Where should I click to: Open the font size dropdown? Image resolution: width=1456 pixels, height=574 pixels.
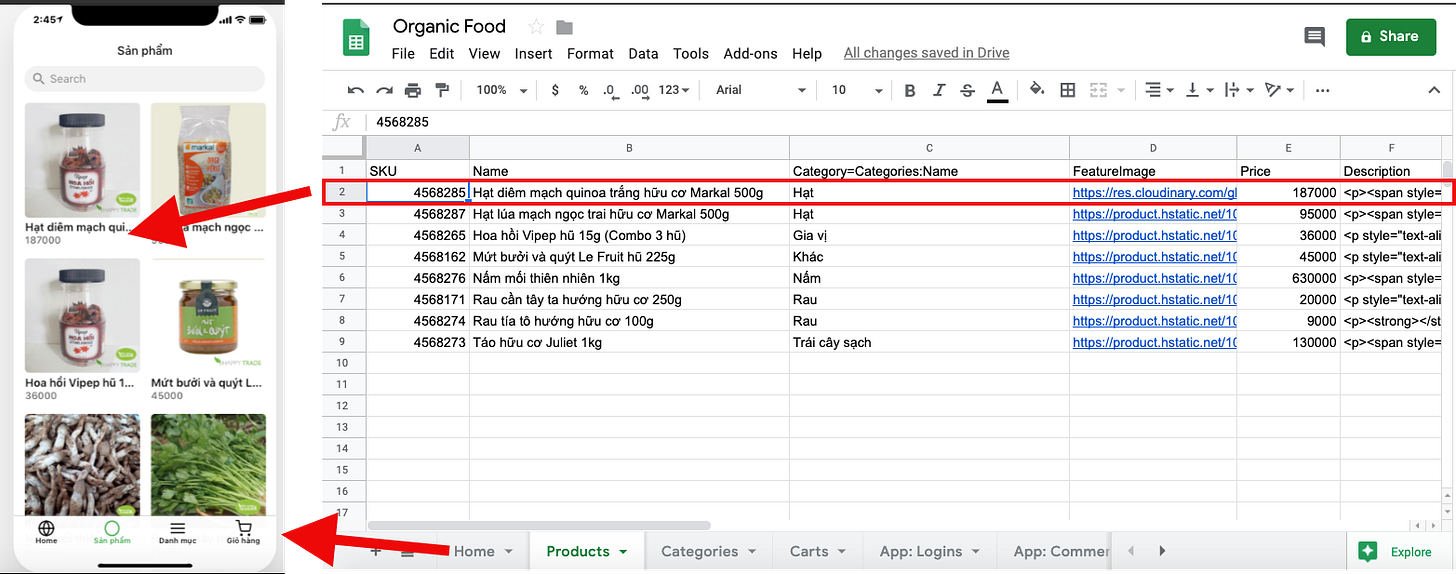pos(857,90)
